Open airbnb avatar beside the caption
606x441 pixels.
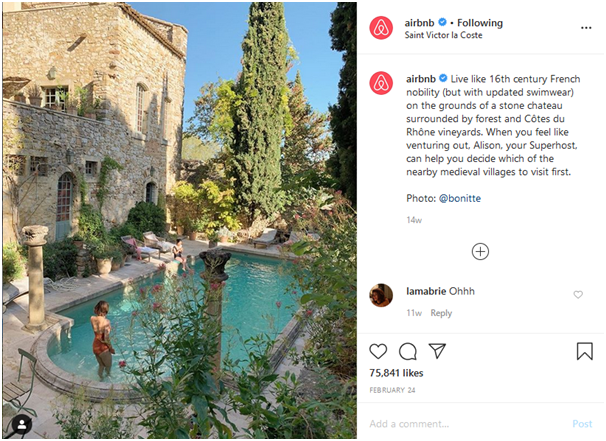click(x=381, y=83)
